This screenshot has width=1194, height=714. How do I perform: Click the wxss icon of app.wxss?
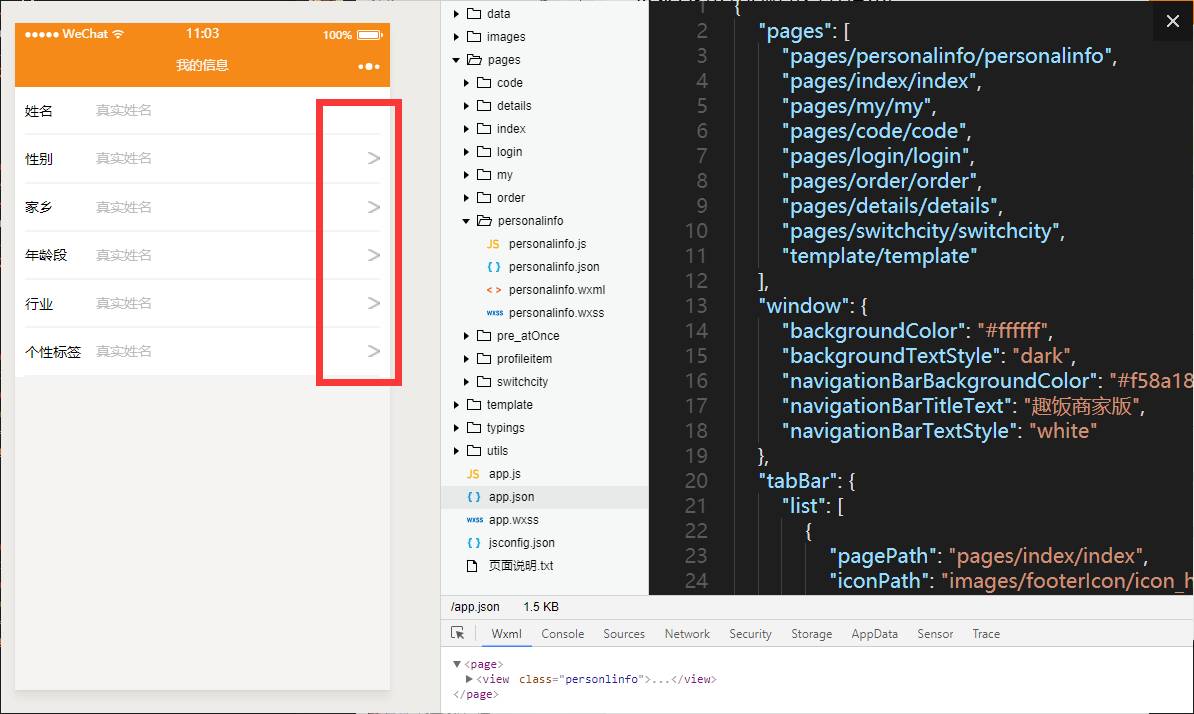(474, 520)
